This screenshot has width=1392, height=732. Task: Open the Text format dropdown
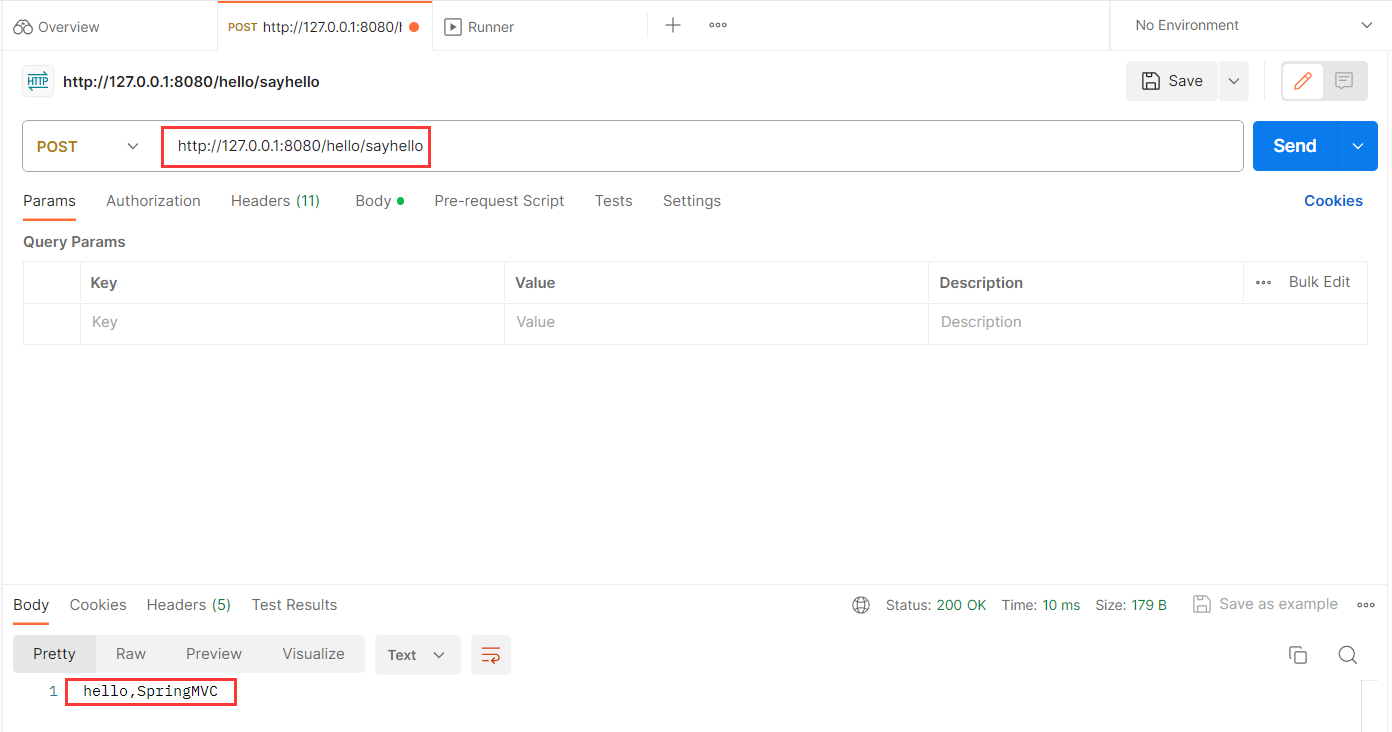click(417, 655)
